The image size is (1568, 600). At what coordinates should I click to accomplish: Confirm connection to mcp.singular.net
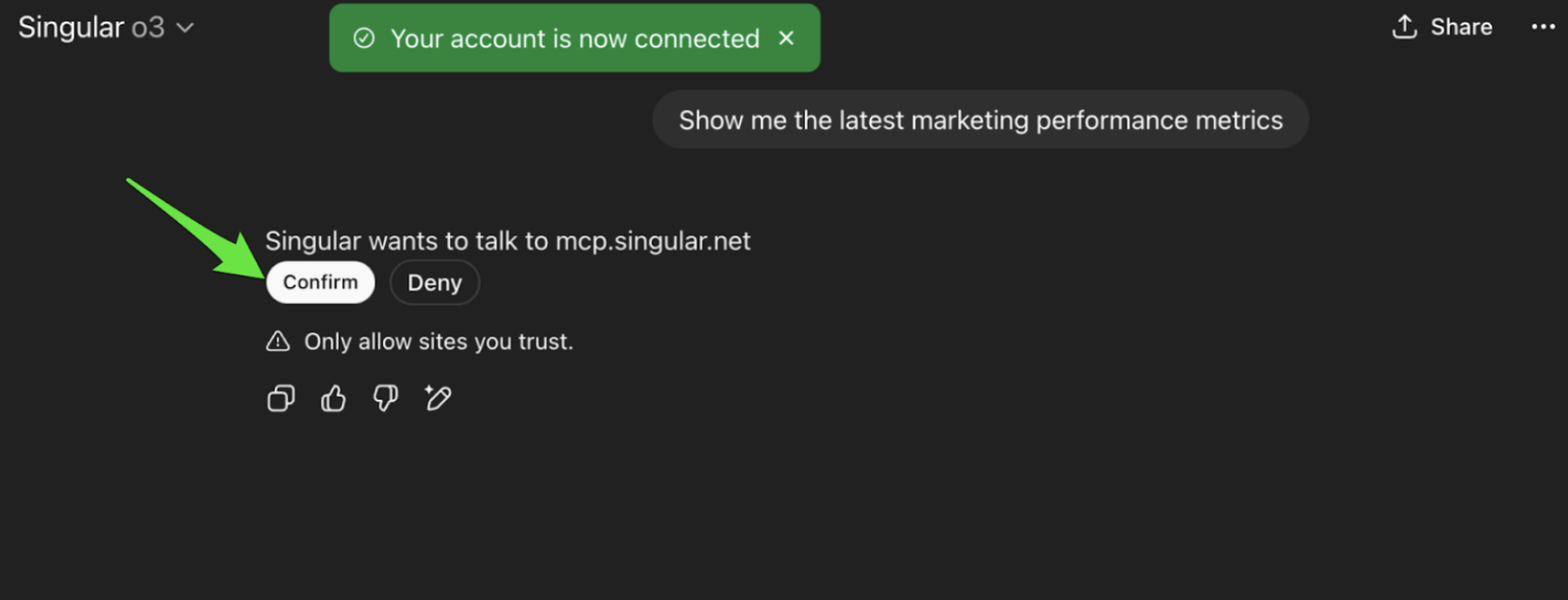click(x=320, y=281)
